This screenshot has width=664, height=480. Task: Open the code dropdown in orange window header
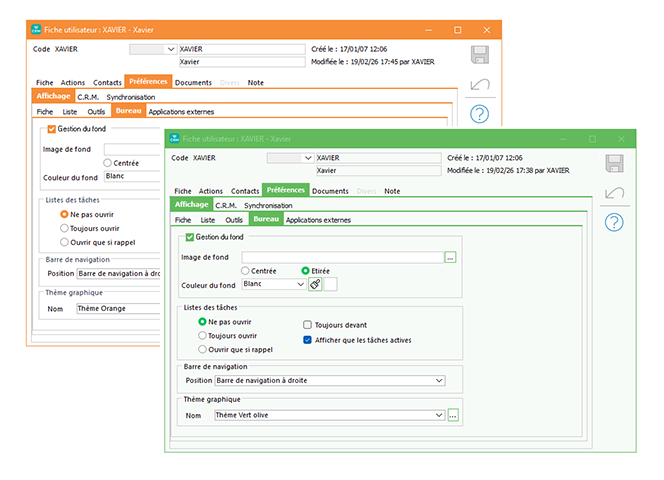click(x=152, y=49)
